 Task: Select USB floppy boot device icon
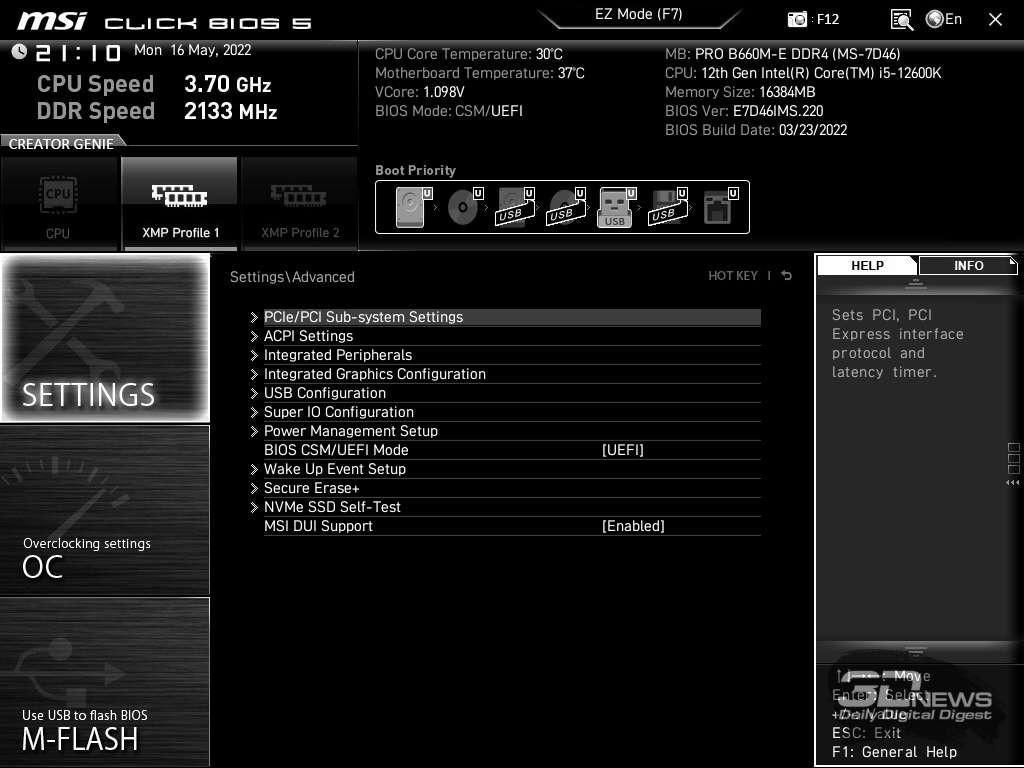pos(667,206)
